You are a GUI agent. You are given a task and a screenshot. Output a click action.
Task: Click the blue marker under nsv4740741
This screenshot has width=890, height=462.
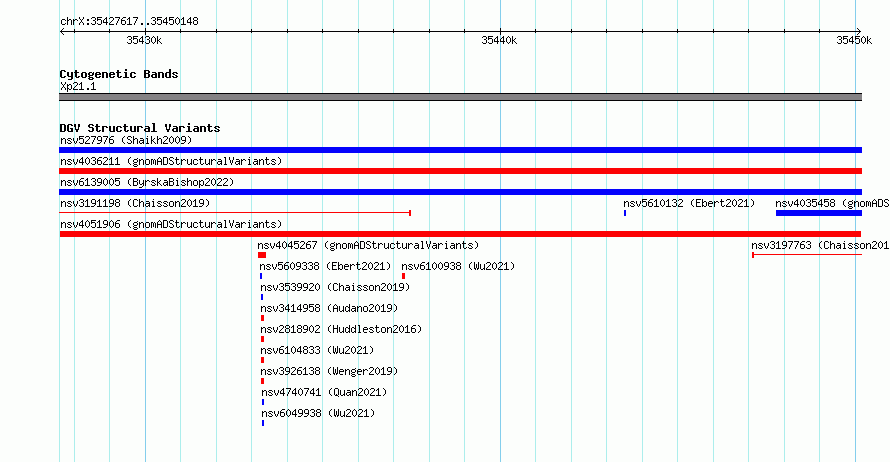(263, 402)
